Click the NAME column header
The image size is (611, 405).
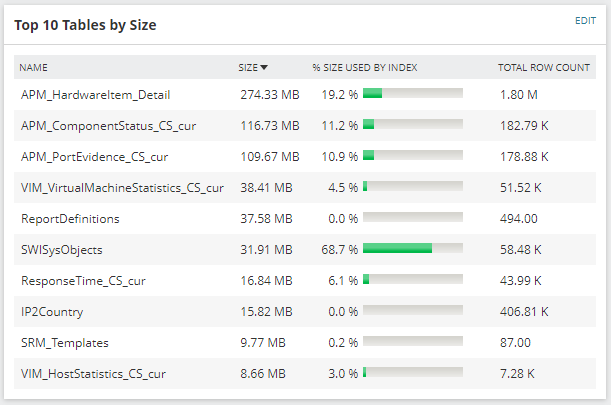[34, 68]
